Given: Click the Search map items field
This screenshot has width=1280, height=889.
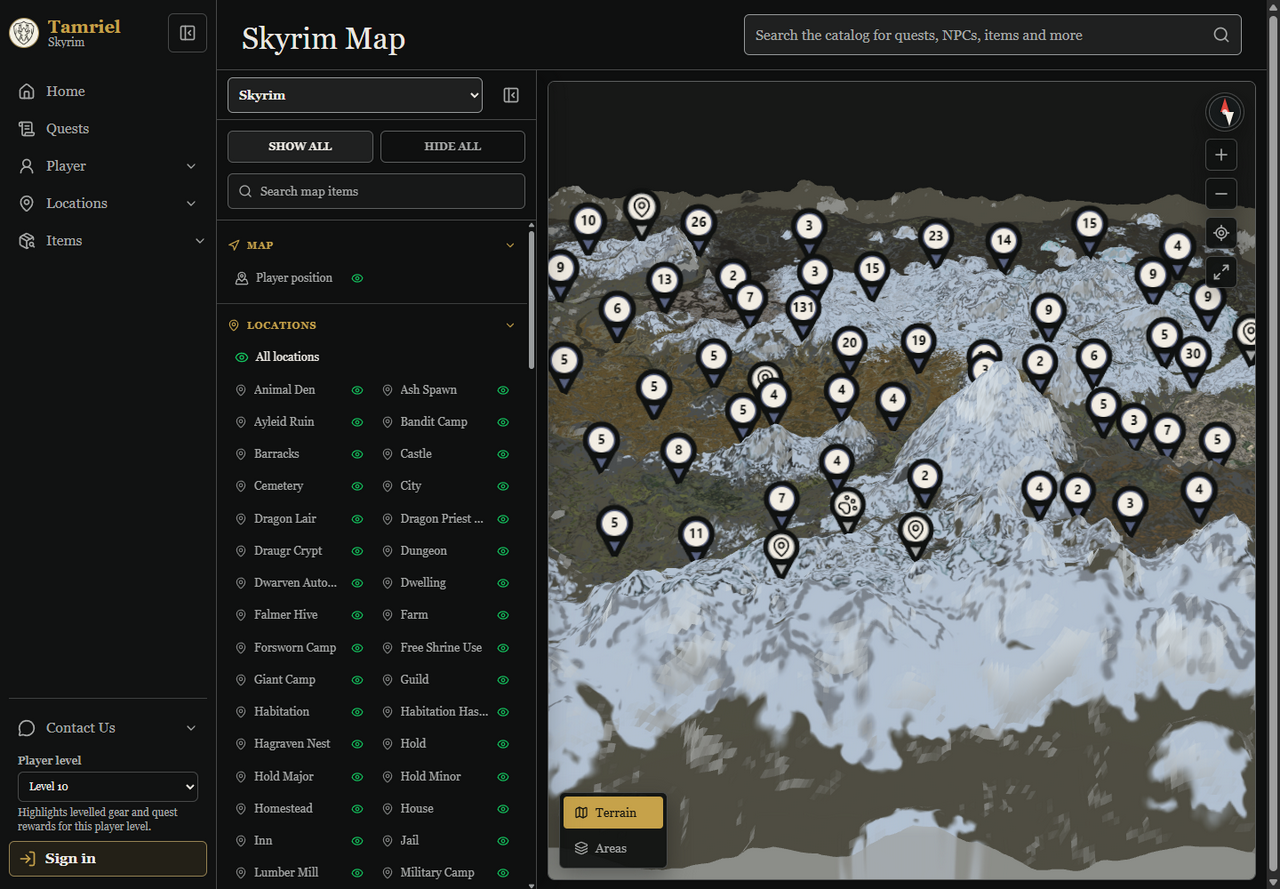Looking at the screenshot, I should pyautogui.click(x=376, y=191).
